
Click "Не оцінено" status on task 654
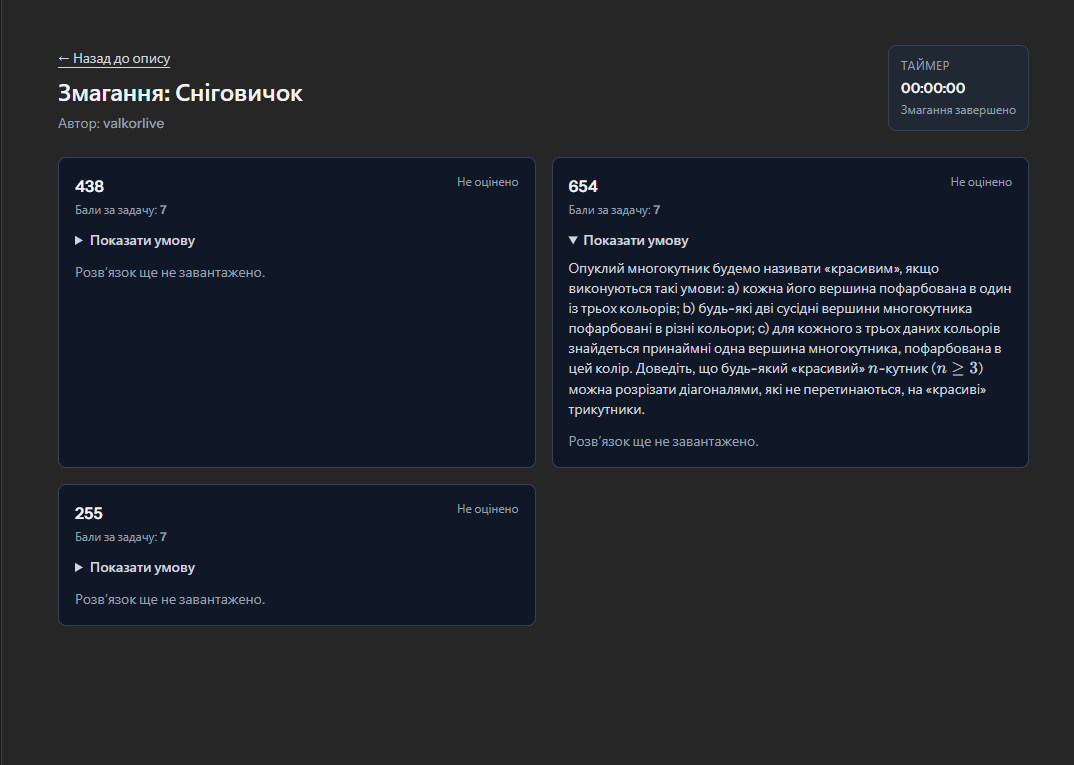tap(980, 182)
